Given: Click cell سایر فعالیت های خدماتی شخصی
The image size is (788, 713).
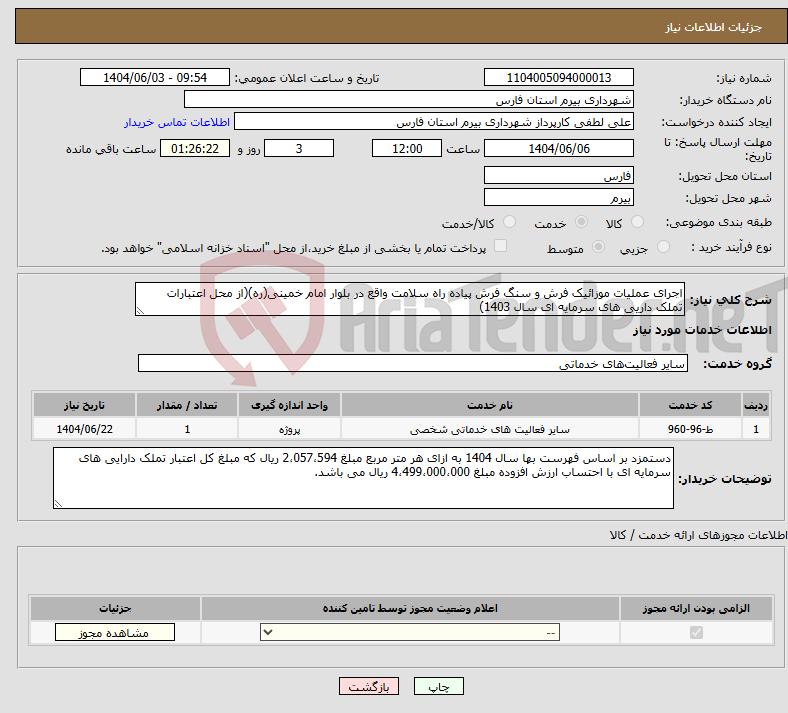Looking at the screenshot, I should pos(490,429).
